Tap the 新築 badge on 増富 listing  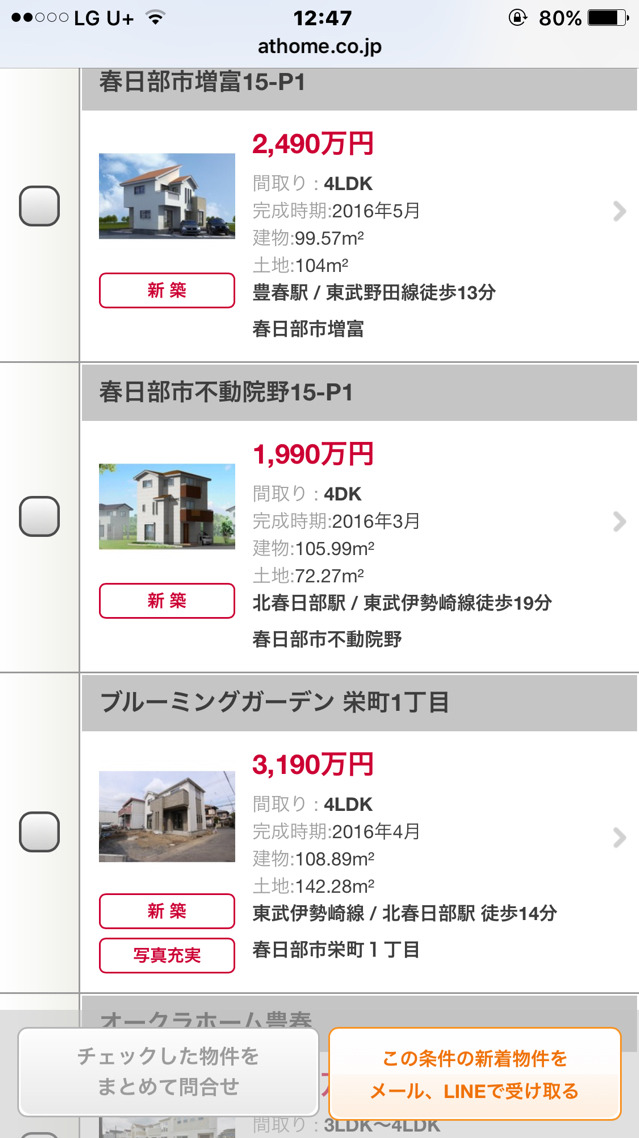[x=167, y=290]
